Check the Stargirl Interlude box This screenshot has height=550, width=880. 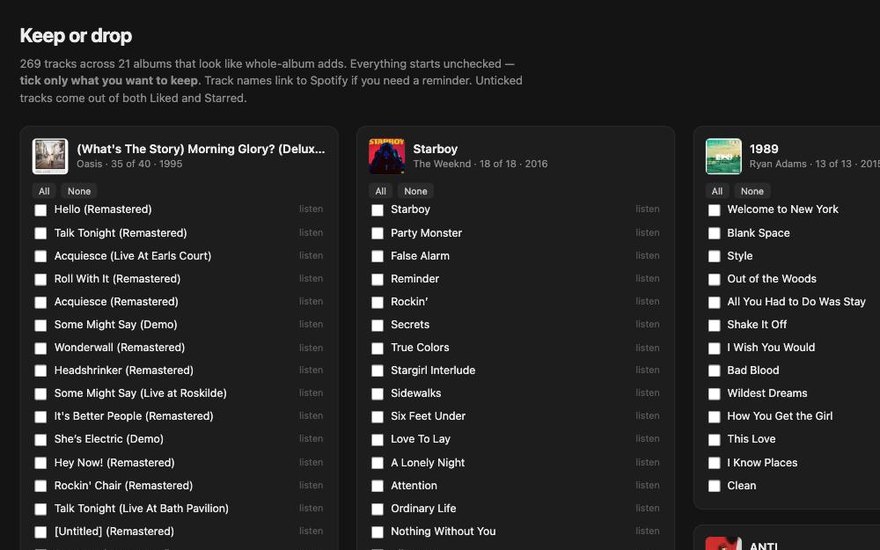click(377, 371)
